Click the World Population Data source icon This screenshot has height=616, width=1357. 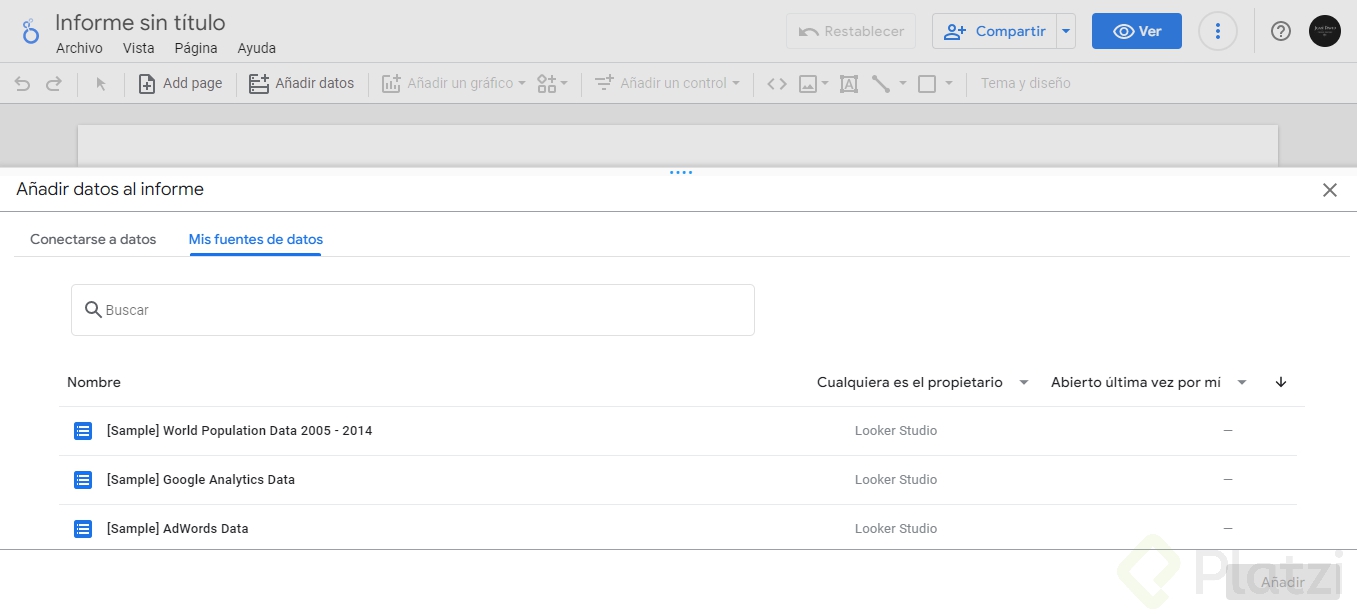point(83,431)
